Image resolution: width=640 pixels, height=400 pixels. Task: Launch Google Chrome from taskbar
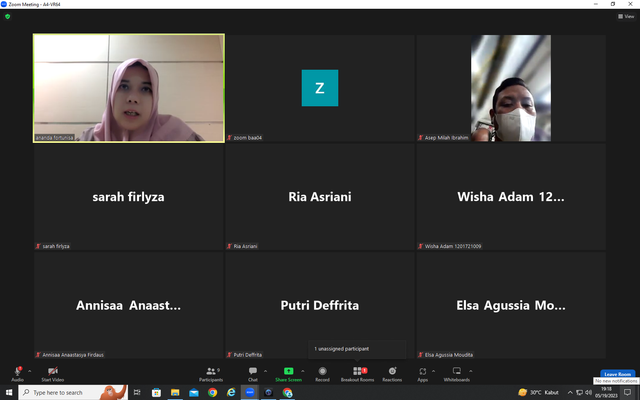click(213, 392)
